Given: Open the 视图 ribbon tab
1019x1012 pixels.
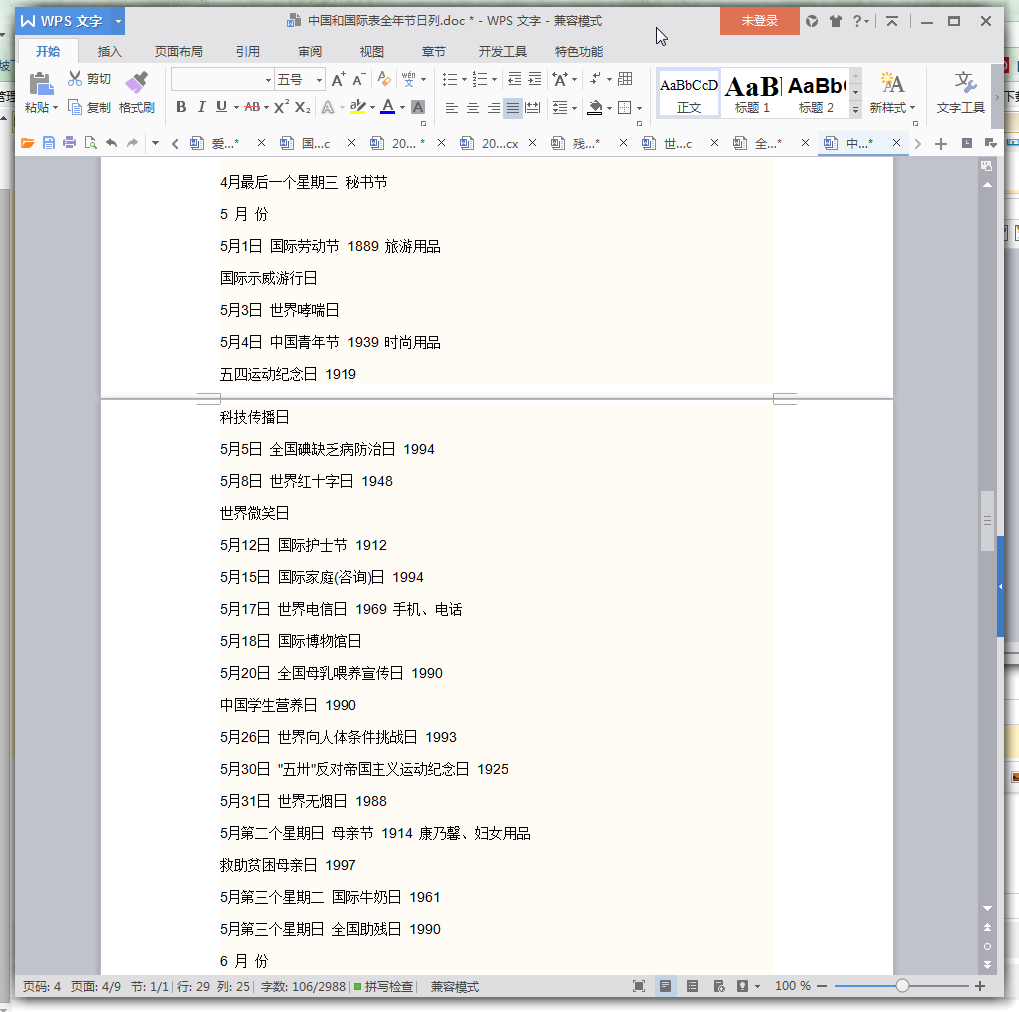Looking at the screenshot, I should click(372, 51).
